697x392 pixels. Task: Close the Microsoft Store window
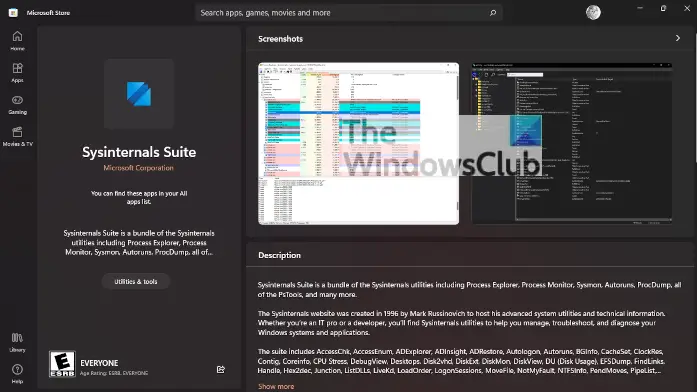click(x=687, y=8)
